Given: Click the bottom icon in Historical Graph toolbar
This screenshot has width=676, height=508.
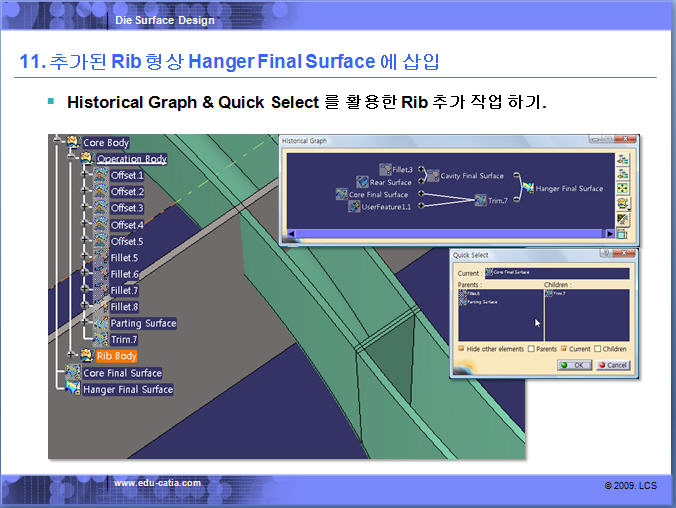Looking at the screenshot, I should pos(623,234).
